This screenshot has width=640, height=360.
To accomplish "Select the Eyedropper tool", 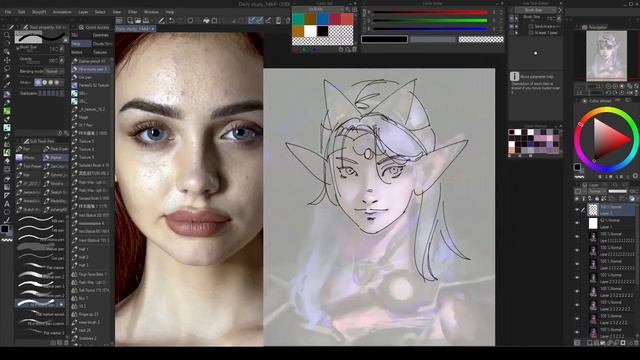I will tap(7, 85).
